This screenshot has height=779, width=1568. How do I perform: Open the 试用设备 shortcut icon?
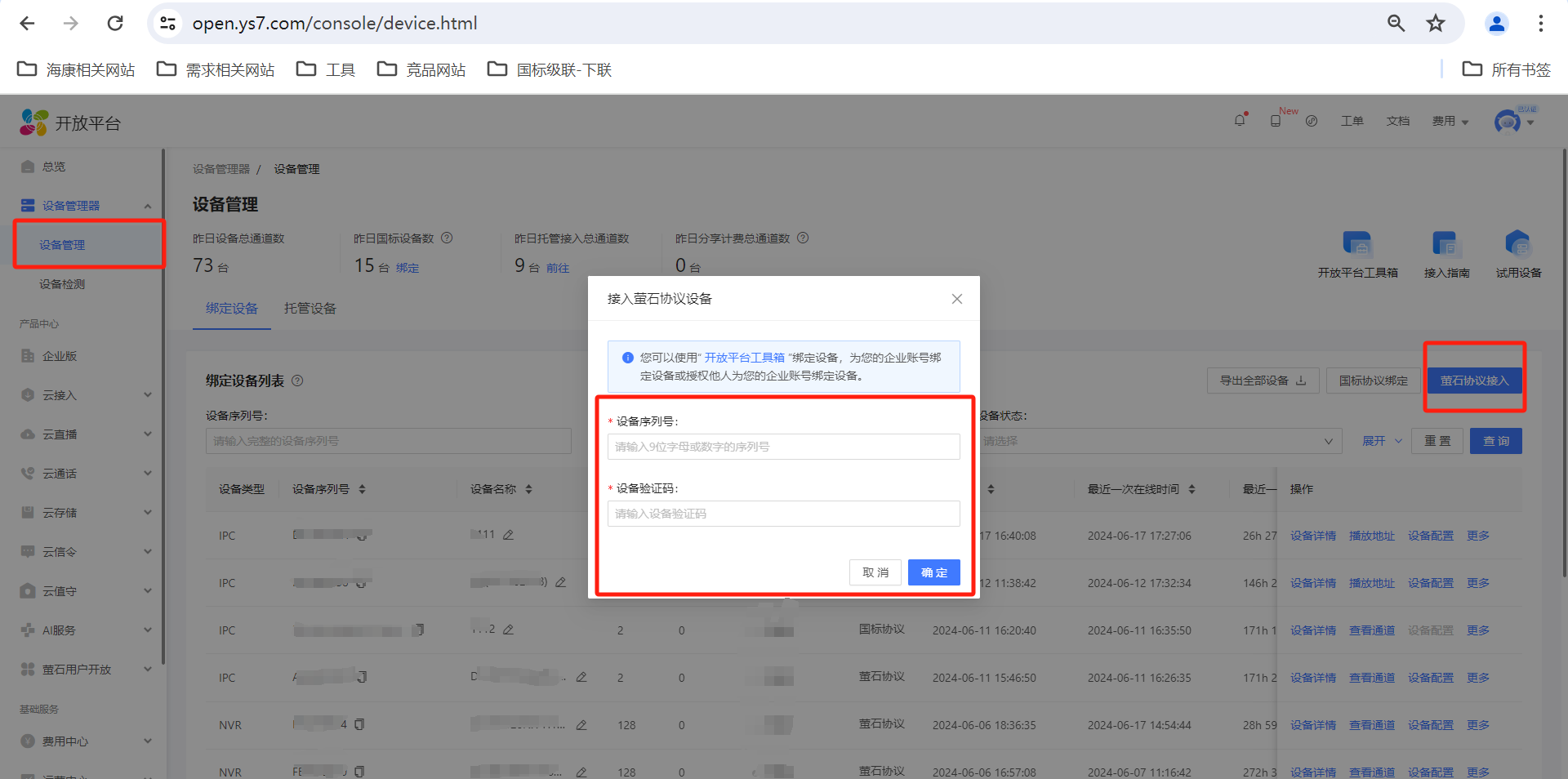[x=1517, y=243]
